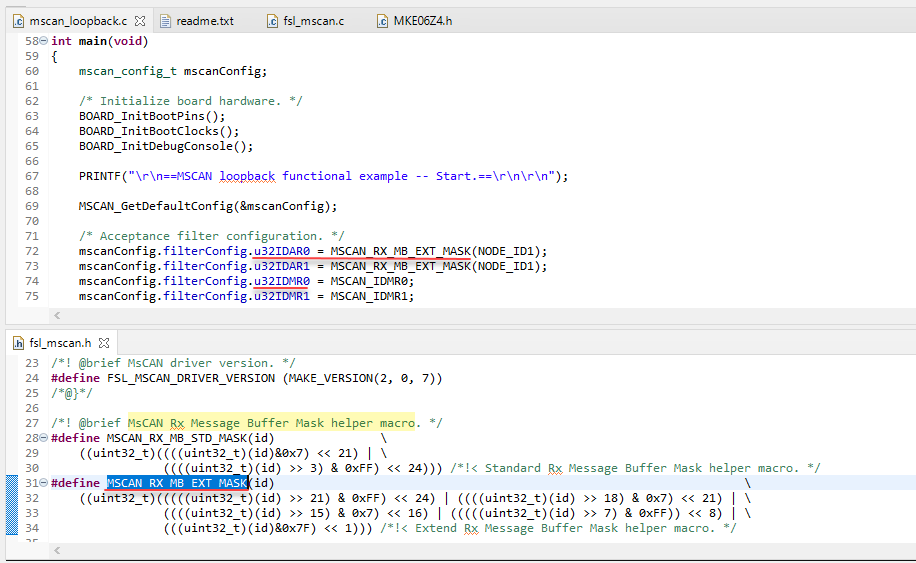Viewport: 916px width, 563px height.
Task: Open the readme.txt tab
Action: point(204,21)
